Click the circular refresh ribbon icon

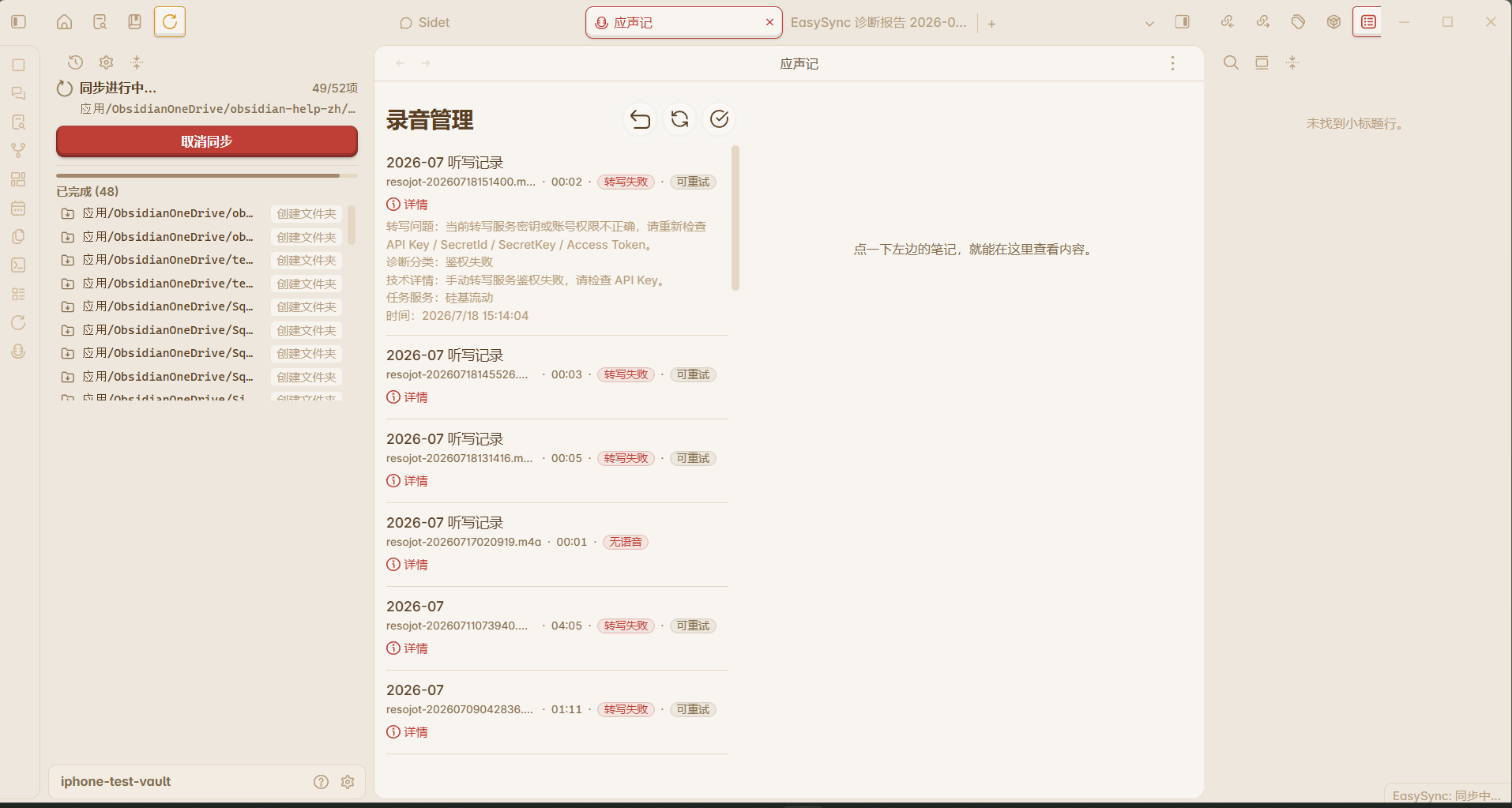(19, 322)
